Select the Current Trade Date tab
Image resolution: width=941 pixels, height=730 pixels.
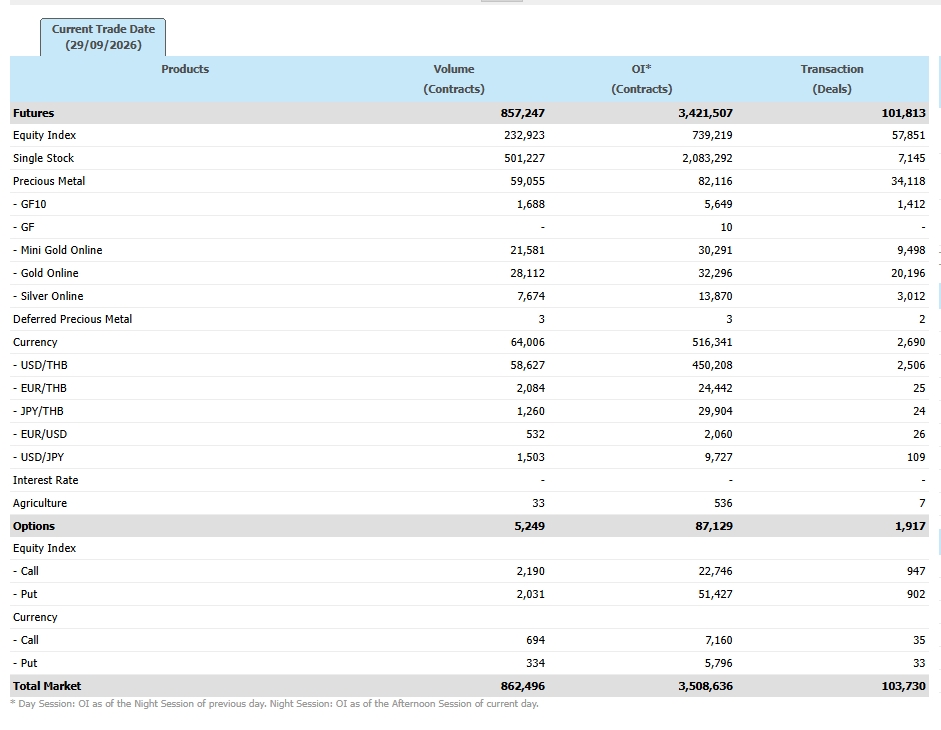103,37
